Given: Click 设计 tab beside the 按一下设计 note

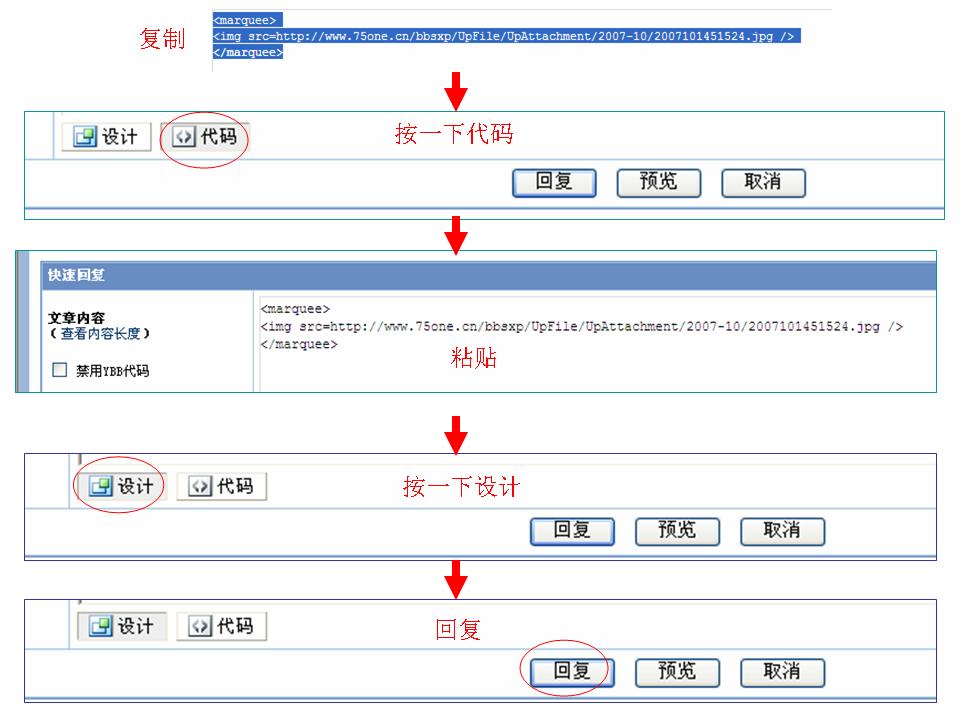Looking at the screenshot, I should click(122, 486).
